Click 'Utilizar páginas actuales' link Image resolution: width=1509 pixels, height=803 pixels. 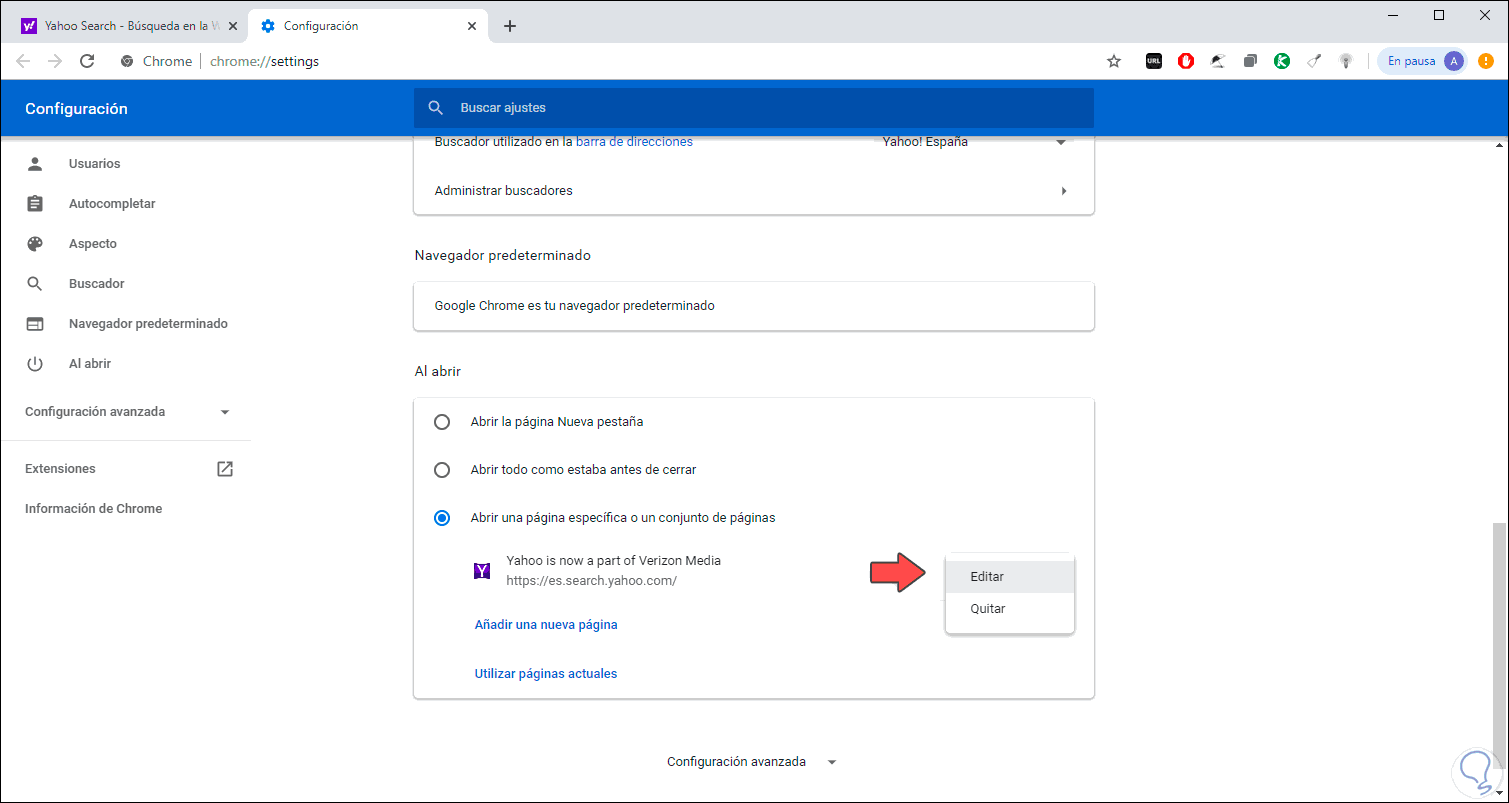click(x=546, y=674)
